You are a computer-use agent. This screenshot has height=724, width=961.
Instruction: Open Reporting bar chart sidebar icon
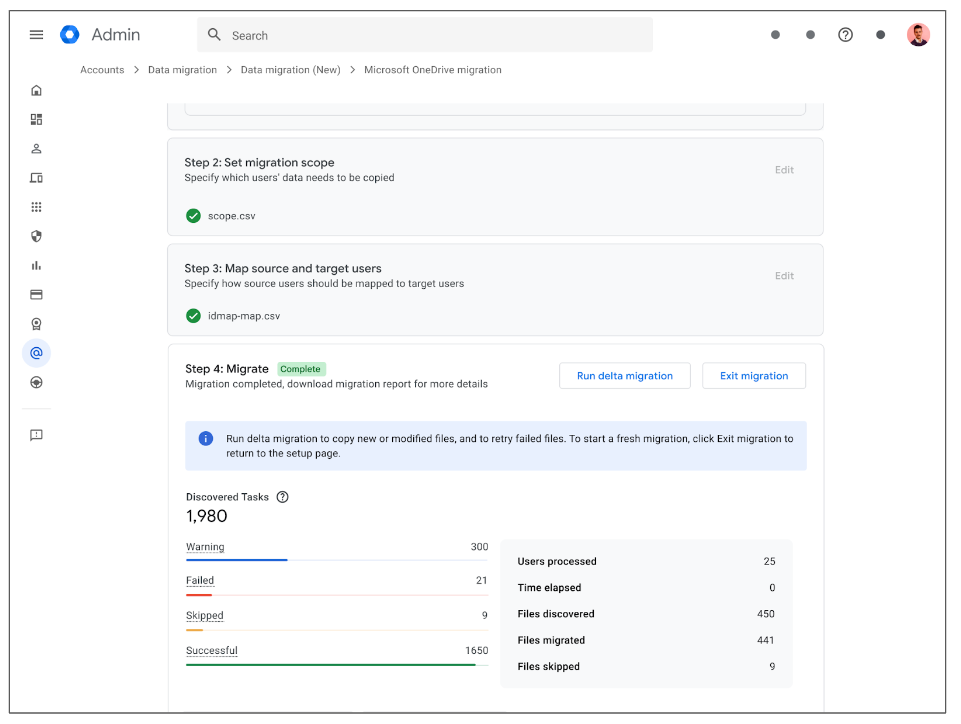click(x=36, y=265)
